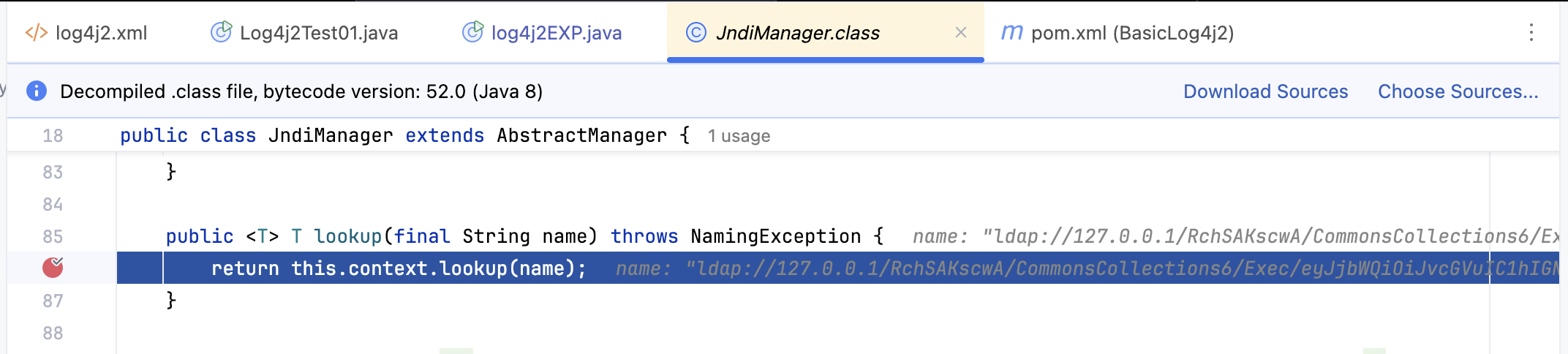This screenshot has height=354, width=1568.
Task: Click line number 85 in the gutter
Action: click(x=53, y=236)
